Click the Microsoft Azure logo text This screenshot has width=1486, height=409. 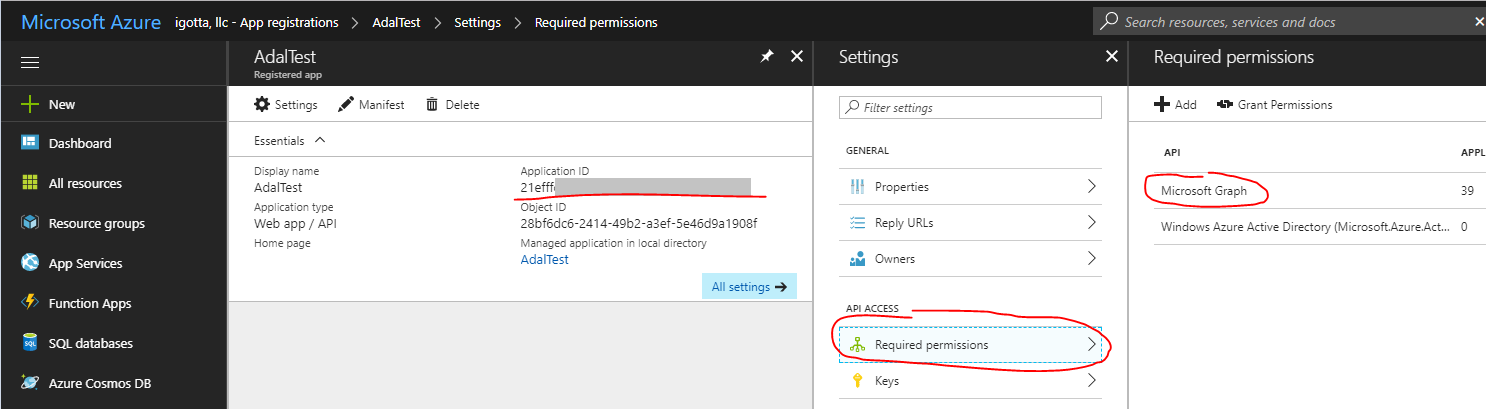[x=91, y=22]
